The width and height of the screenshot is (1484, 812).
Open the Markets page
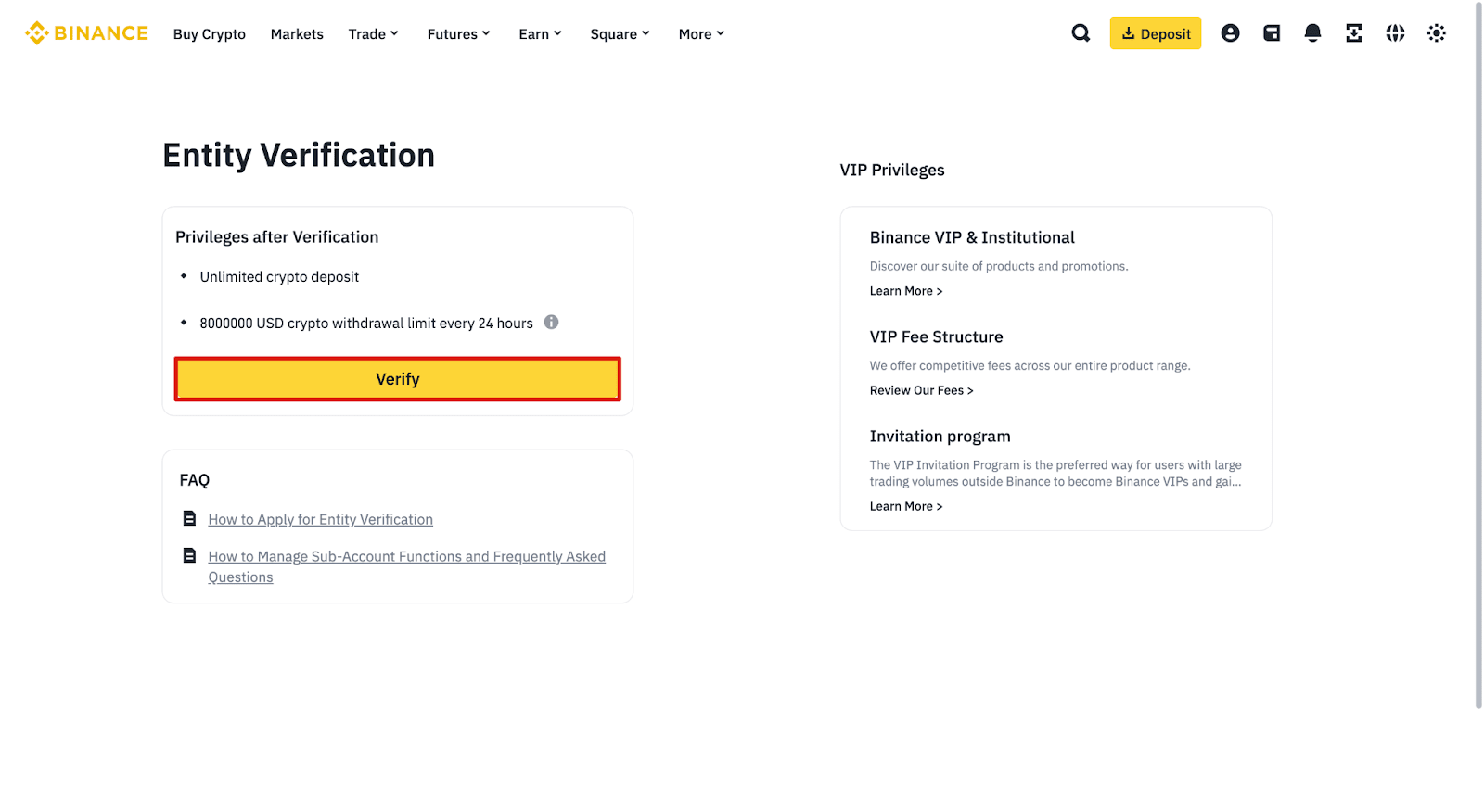(x=297, y=34)
